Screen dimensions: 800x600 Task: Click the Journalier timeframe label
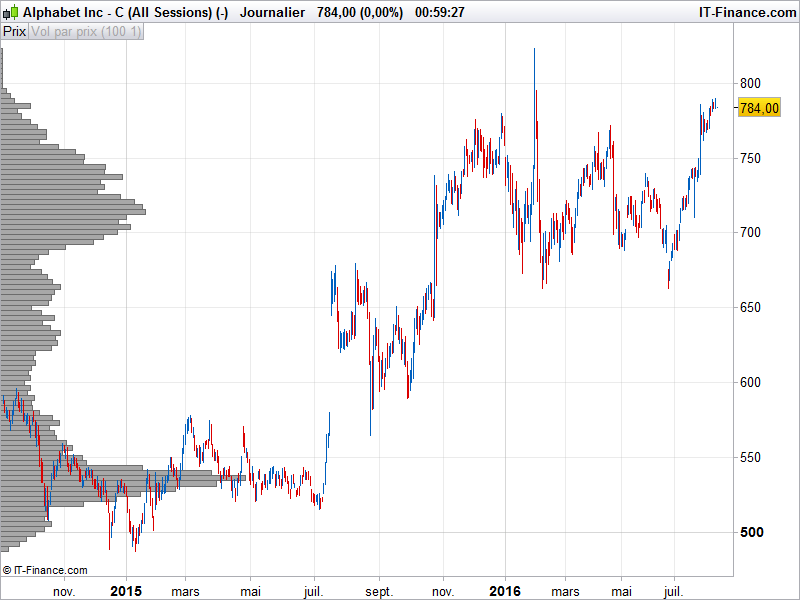tap(272, 12)
